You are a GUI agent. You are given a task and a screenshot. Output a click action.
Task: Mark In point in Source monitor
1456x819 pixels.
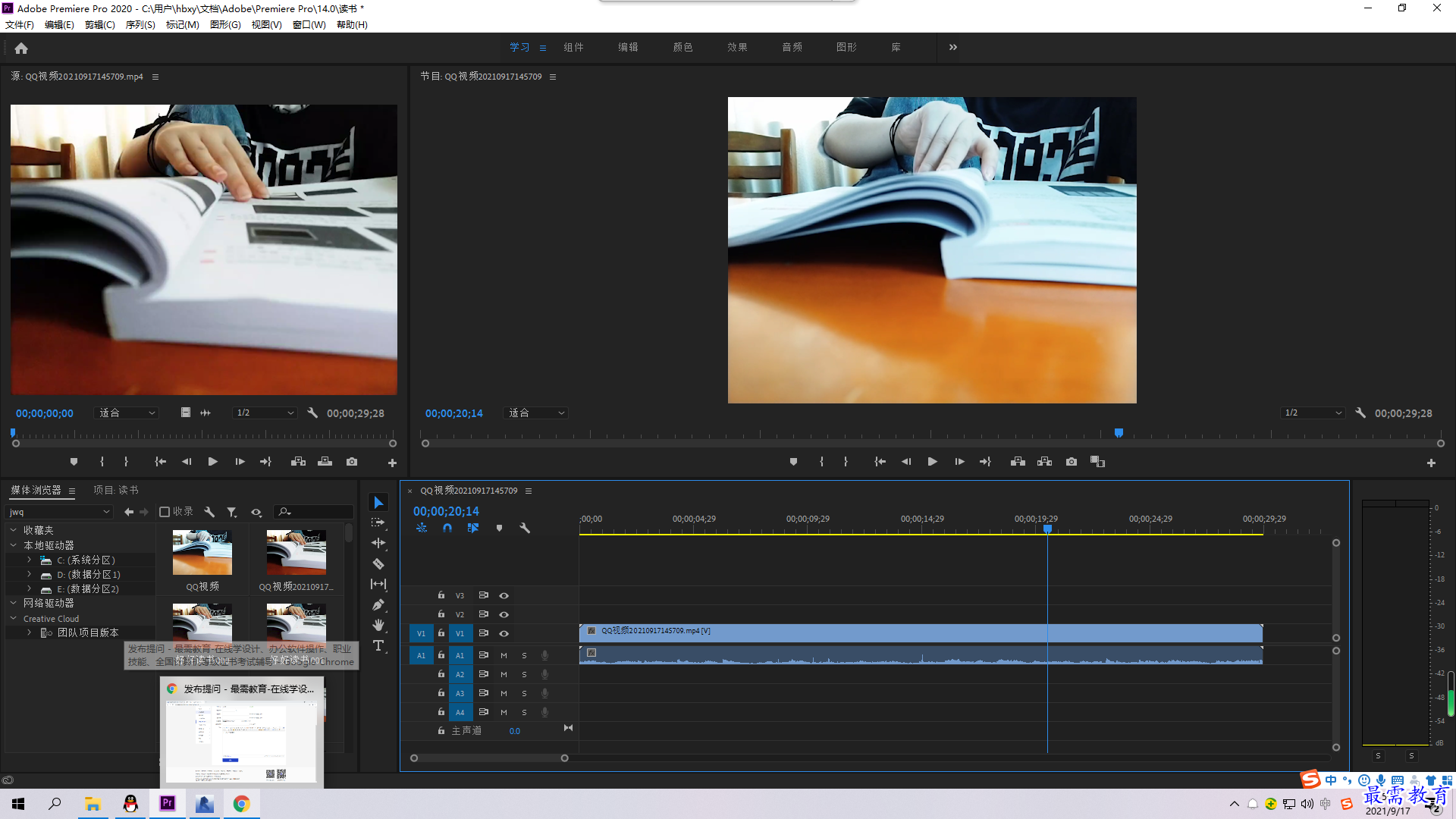coord(102,462)
